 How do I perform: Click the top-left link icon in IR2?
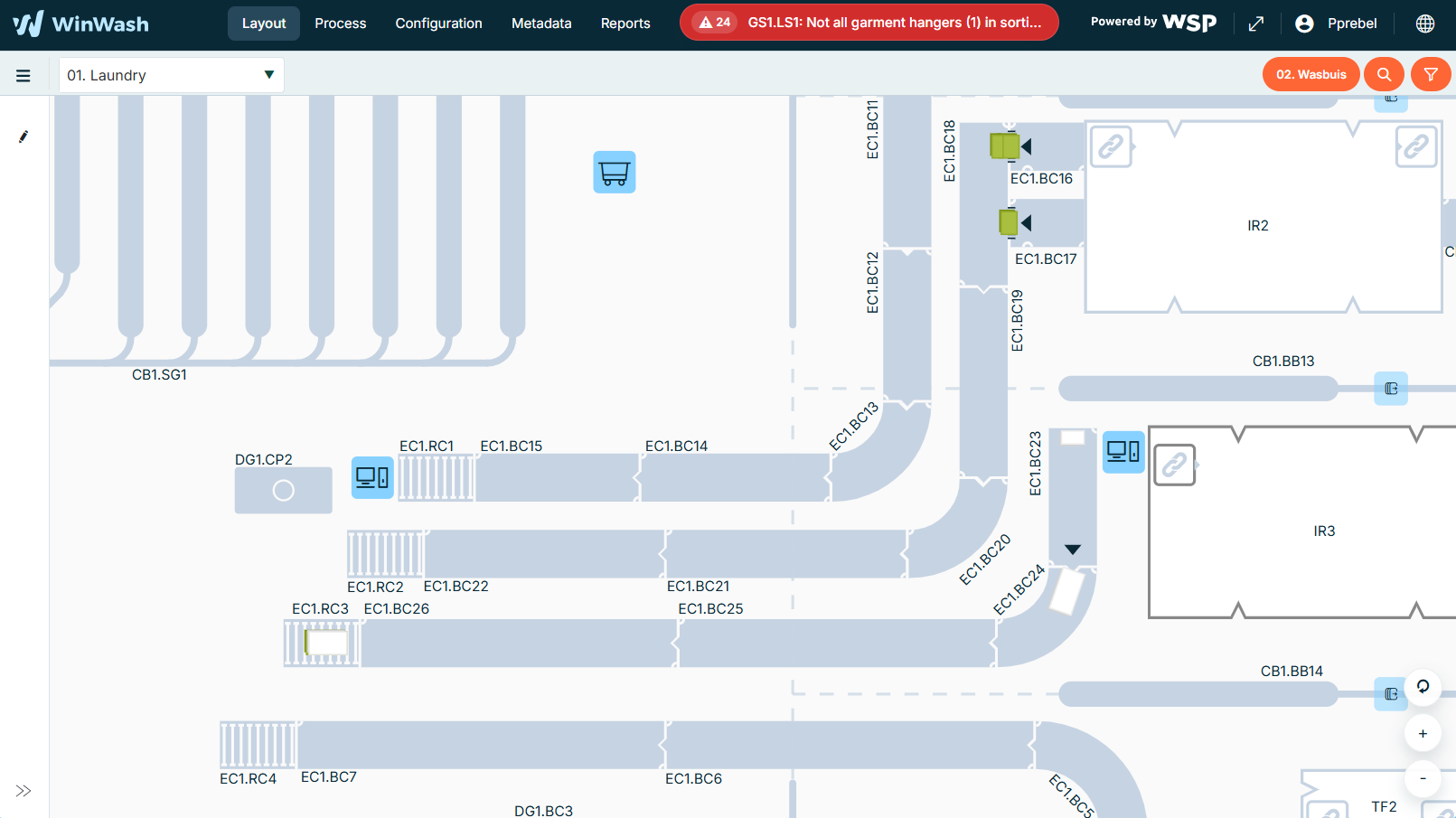(1111, 146)
